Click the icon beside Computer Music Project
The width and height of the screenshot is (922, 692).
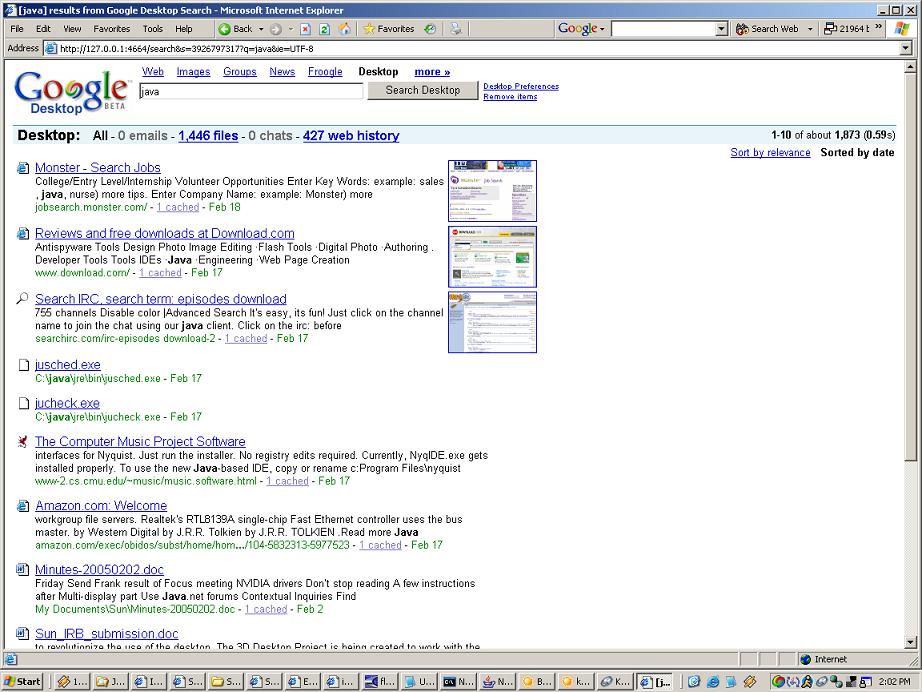(x=23, y=442)
